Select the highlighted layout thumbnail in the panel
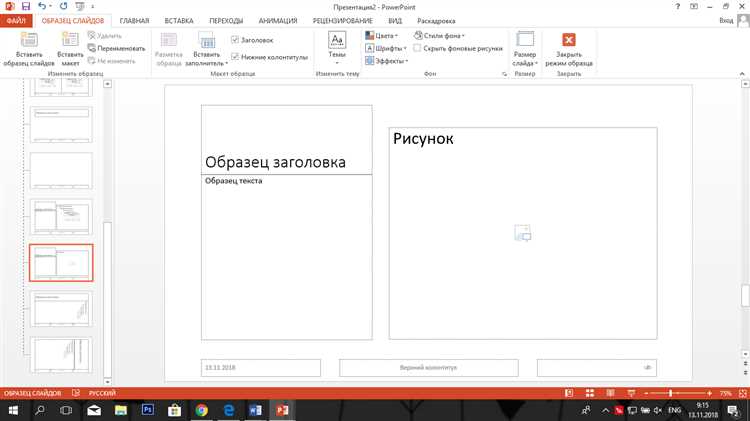 (61, 263)
